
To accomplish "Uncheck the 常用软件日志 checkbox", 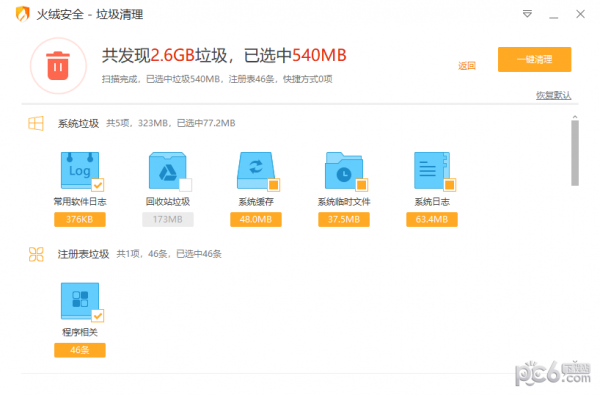I will pyautogui.click(x=98, y=185).
